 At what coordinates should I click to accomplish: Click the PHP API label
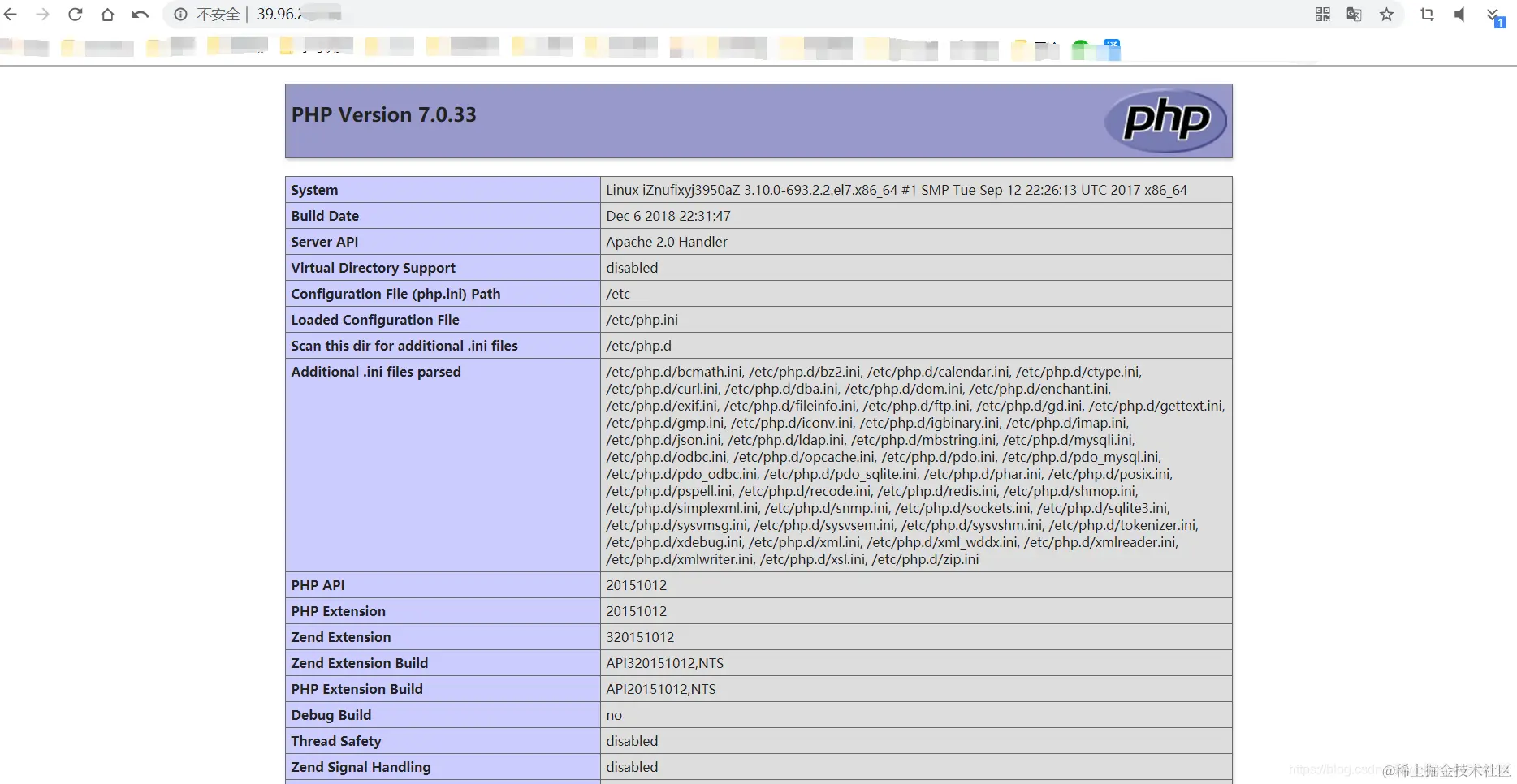318,585
